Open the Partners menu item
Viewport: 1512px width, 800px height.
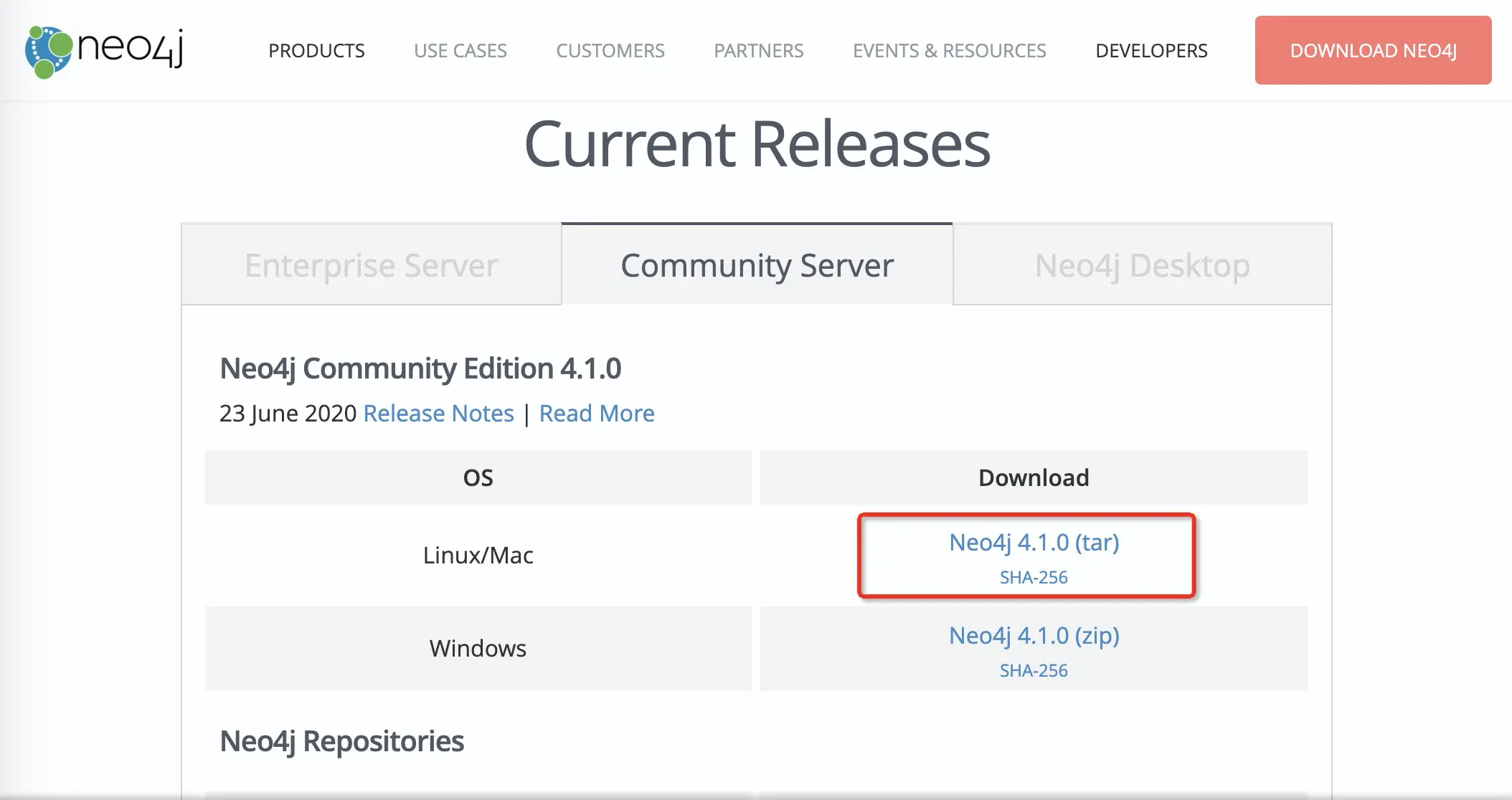(758, 51)
